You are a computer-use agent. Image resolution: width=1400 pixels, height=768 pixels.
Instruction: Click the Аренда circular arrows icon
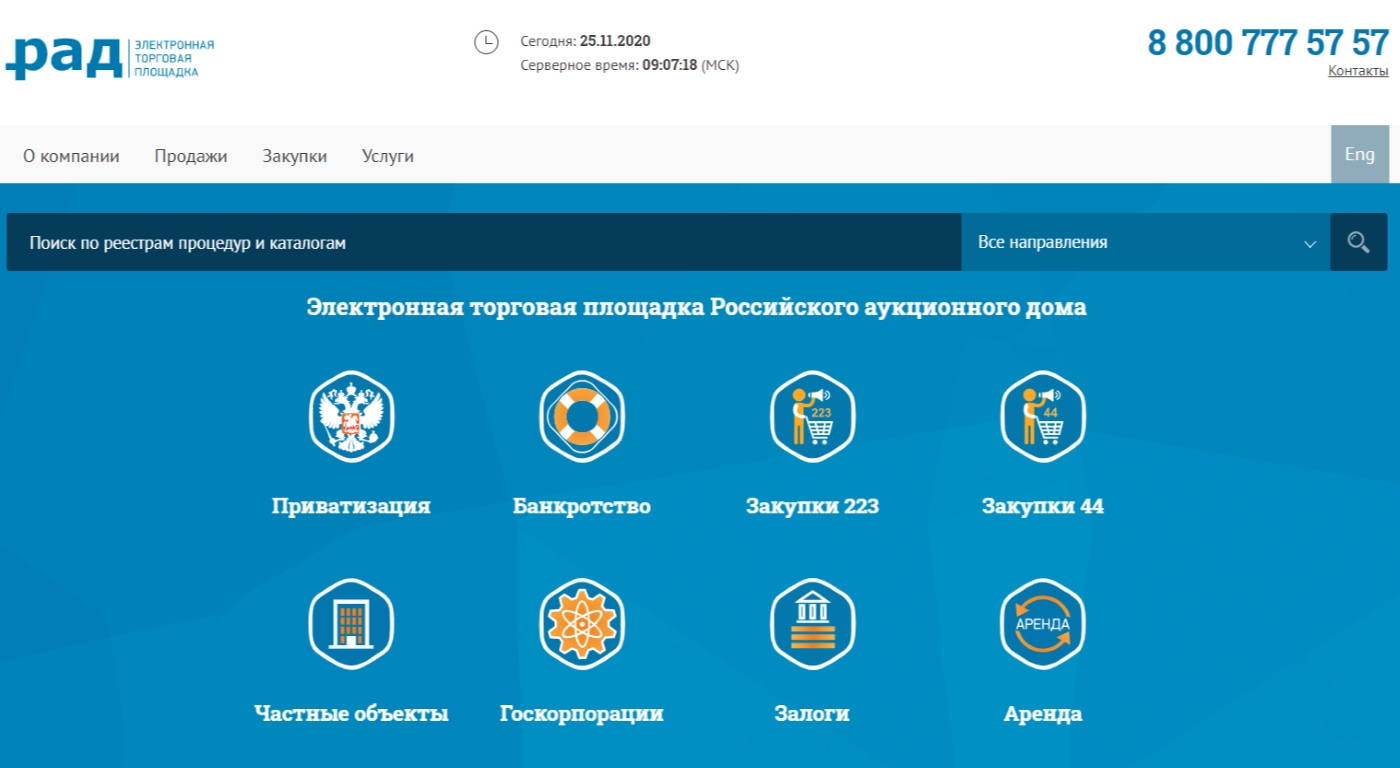click(1043, 621)
